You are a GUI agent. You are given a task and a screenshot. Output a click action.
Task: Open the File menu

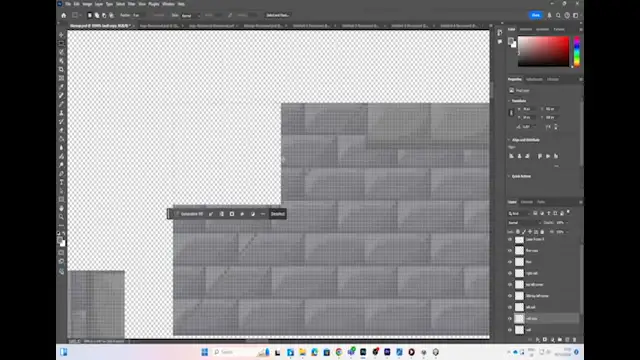click(x=68, y=4)
